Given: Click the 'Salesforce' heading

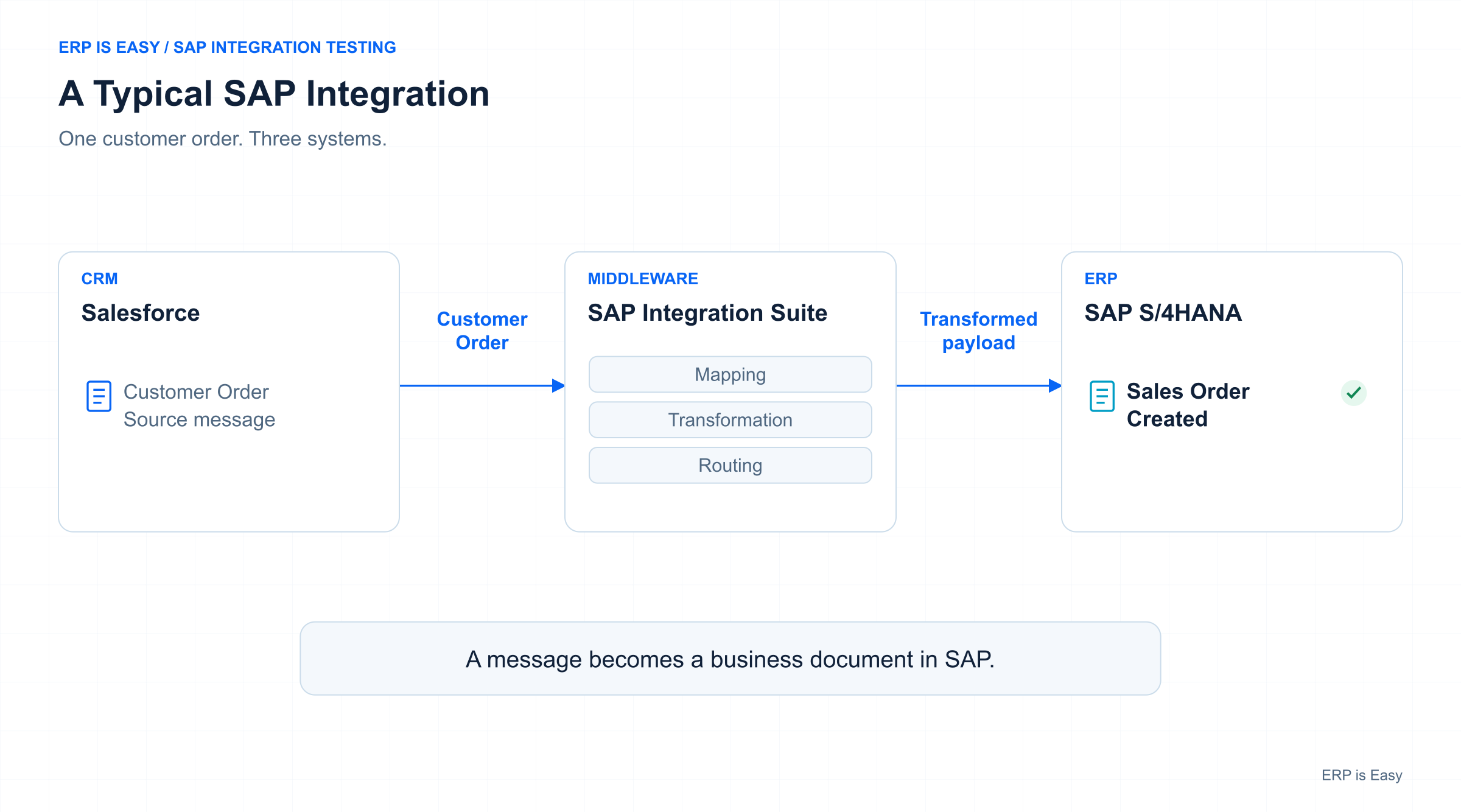Looking at the screenshot, I should [141, 313].
